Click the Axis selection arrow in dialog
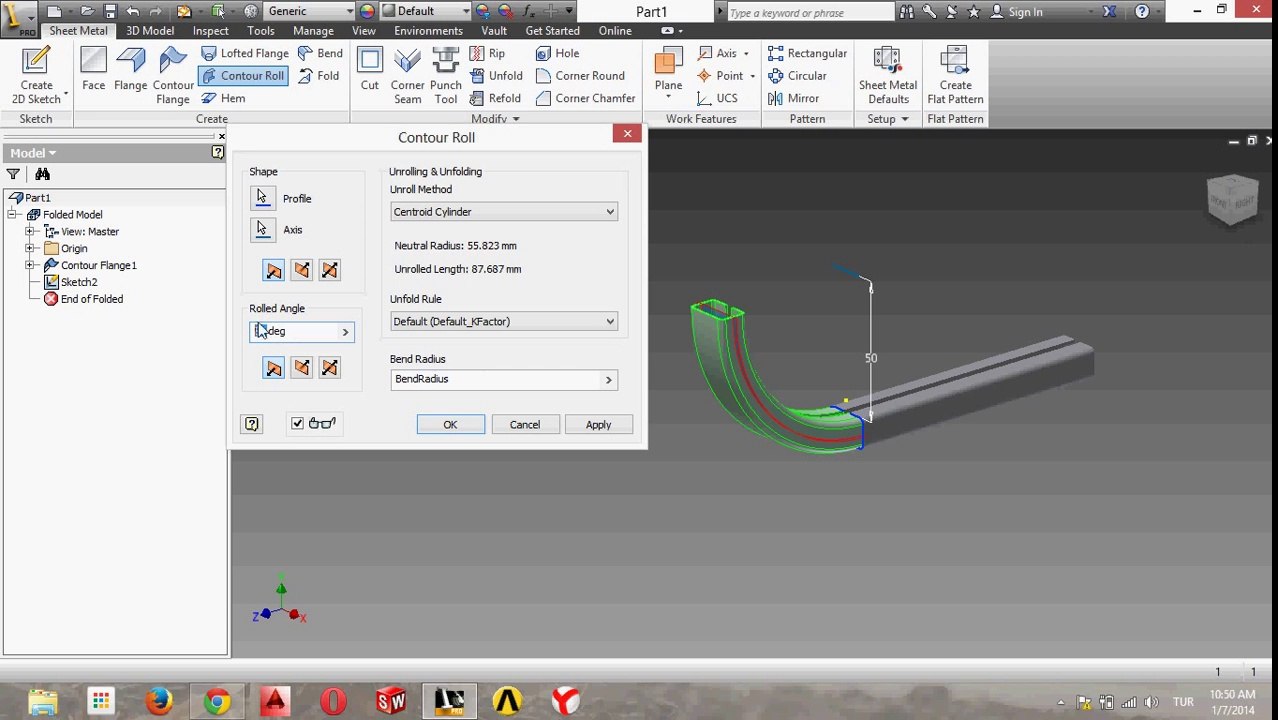This screenshot has height=720, width=1278. click(262, 229)
